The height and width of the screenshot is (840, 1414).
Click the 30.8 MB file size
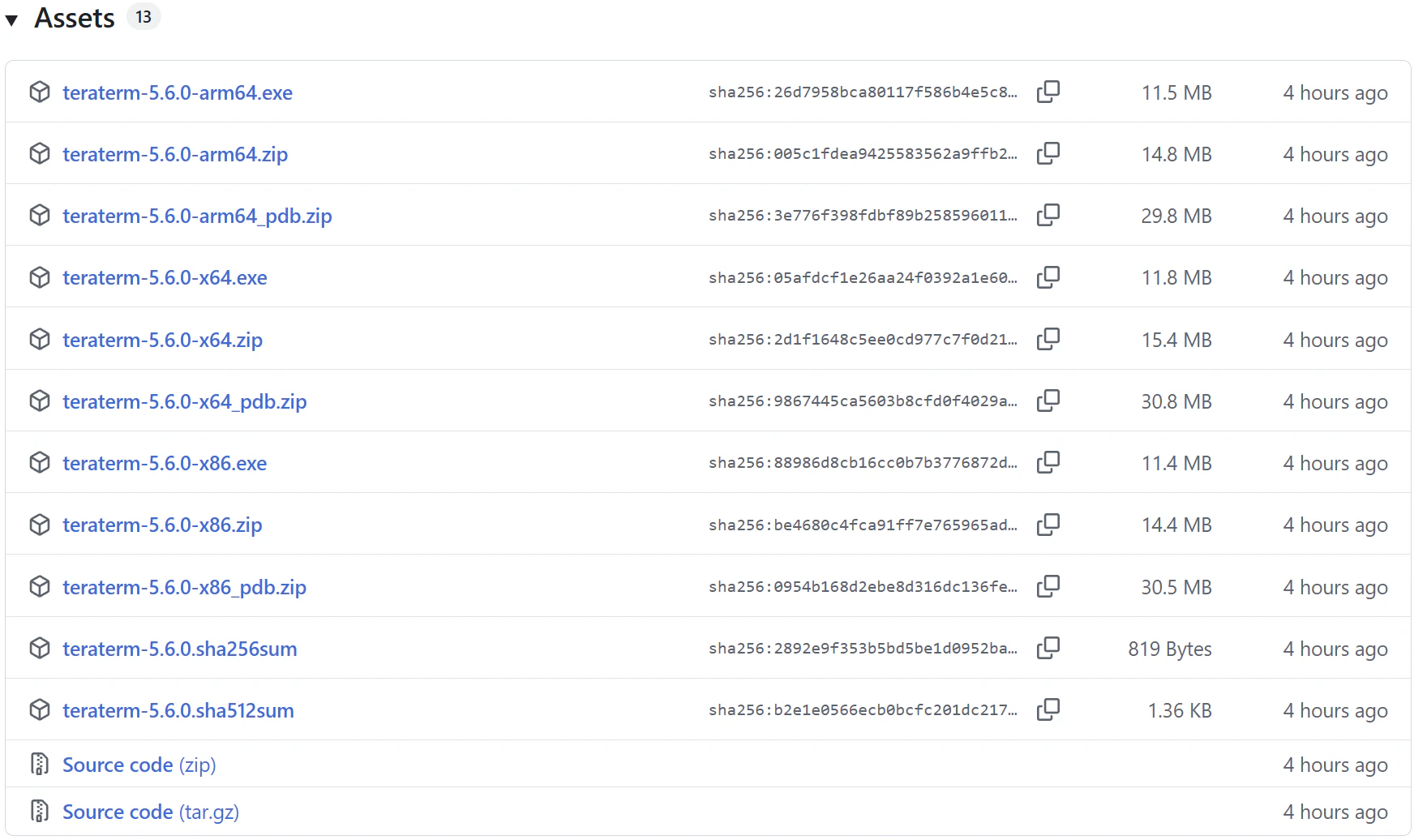[1176, 401]
